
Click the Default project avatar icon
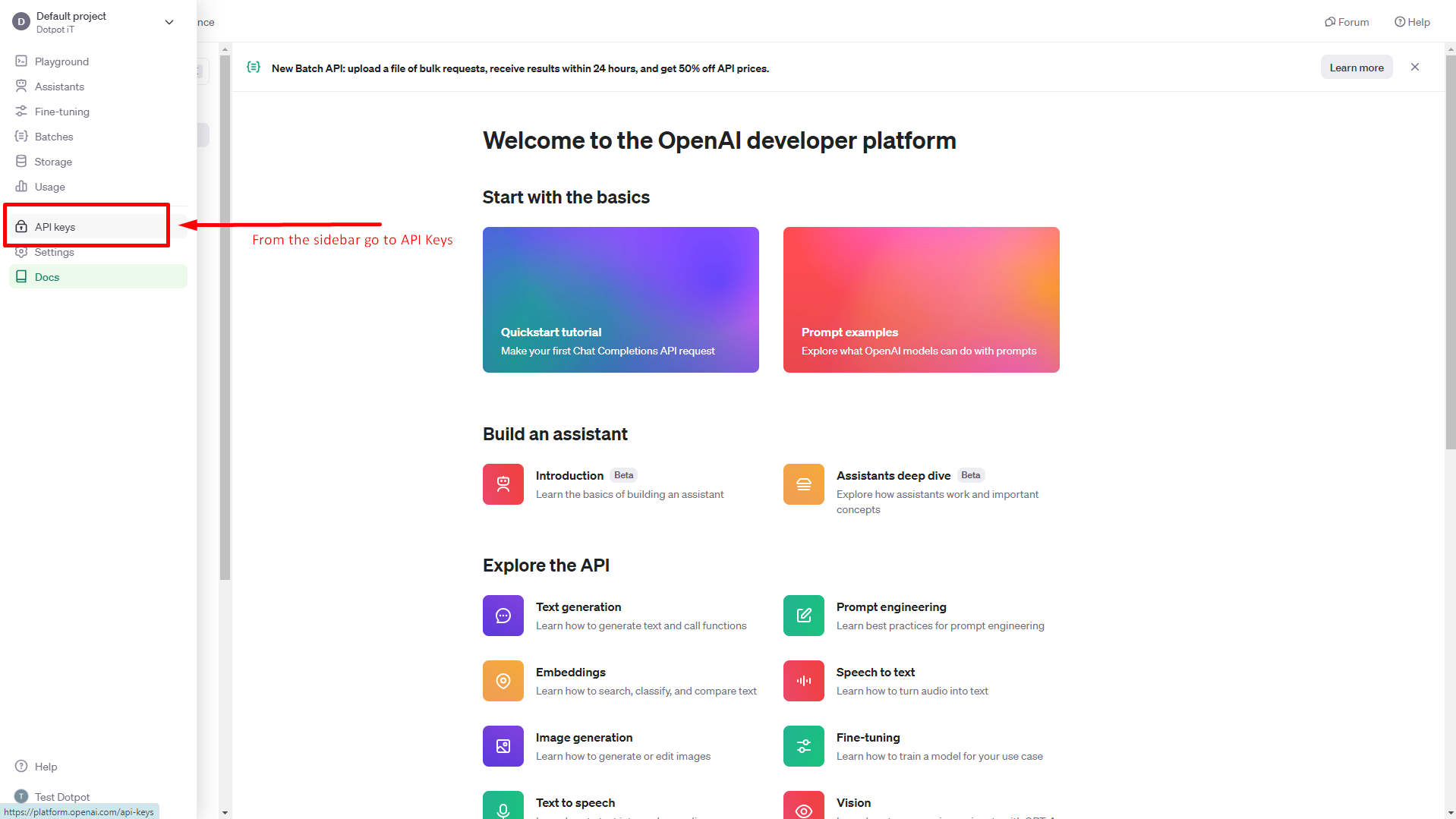click(21, 22)
